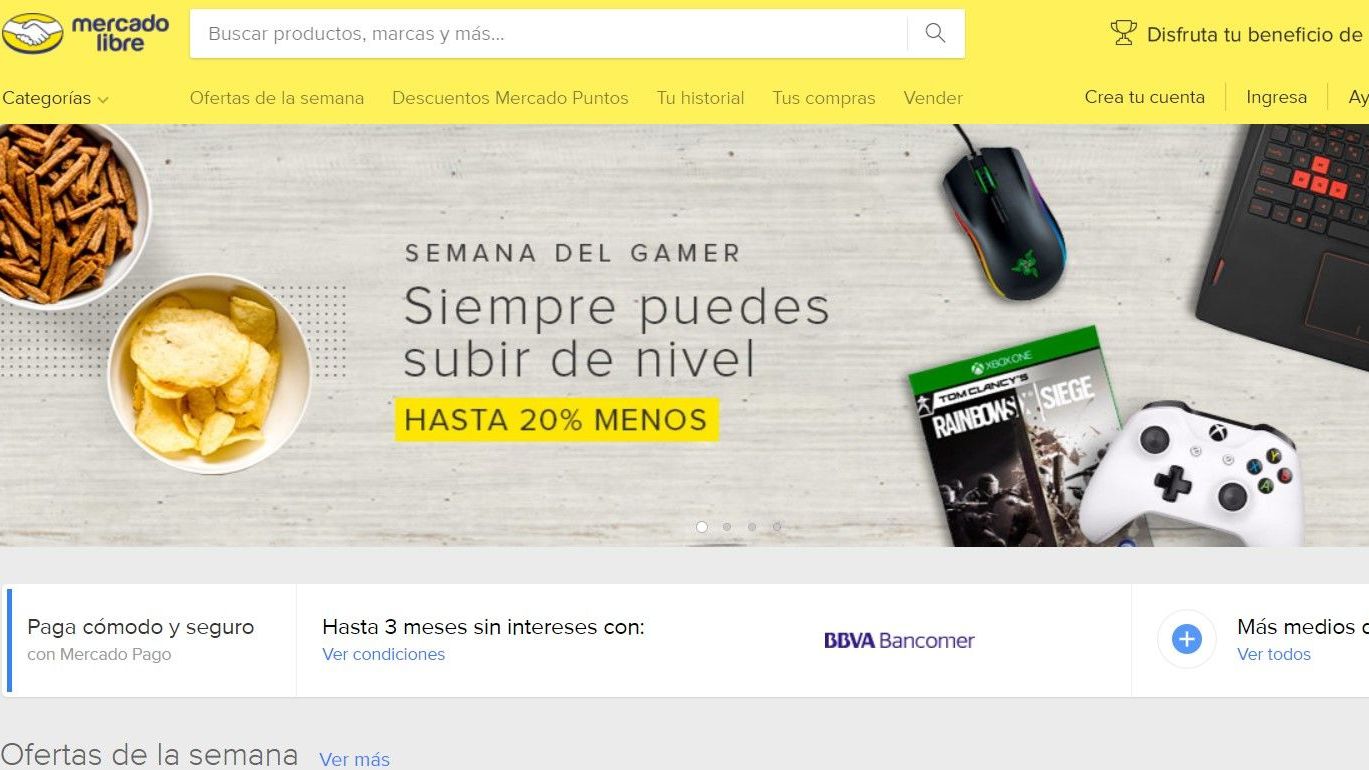1369x770 pixels.
Task: Select the first carousel dot indicator
Action: 702,527
